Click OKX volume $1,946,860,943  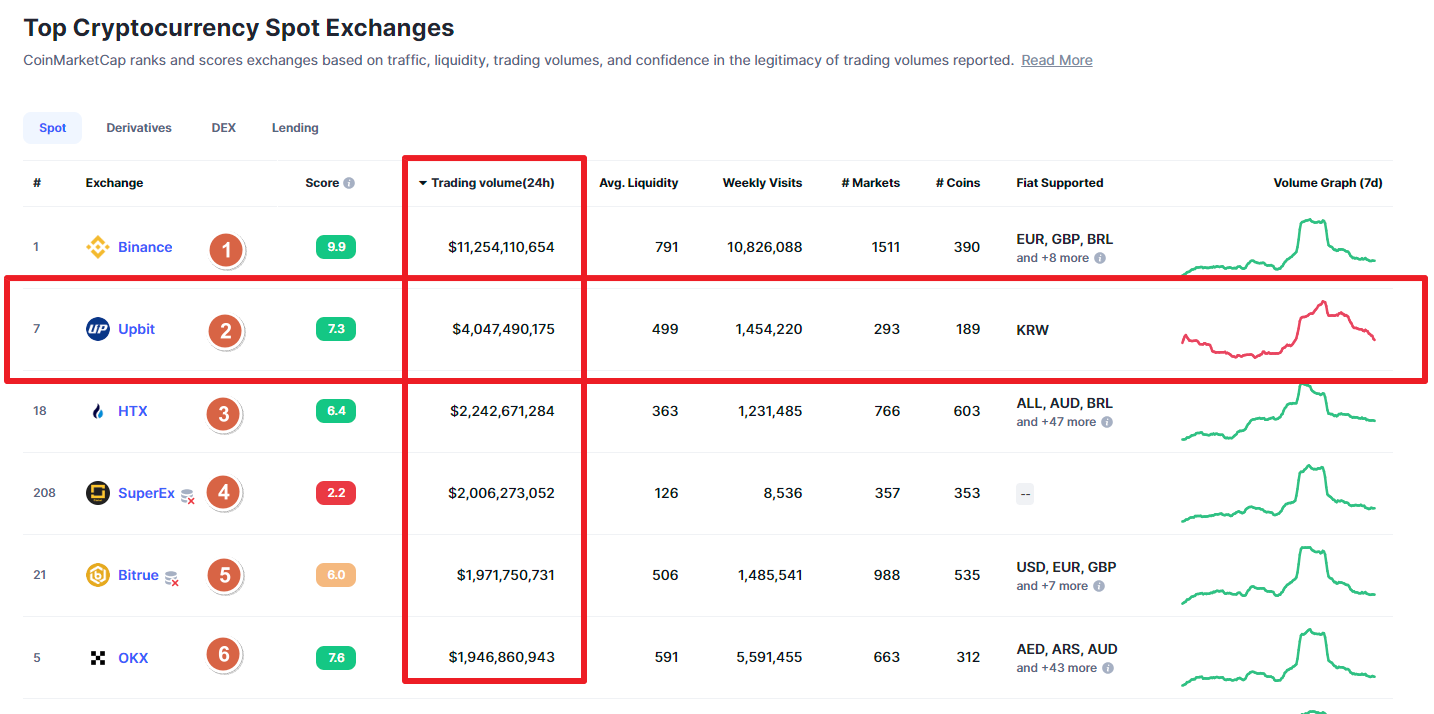(x=503, y=658)
